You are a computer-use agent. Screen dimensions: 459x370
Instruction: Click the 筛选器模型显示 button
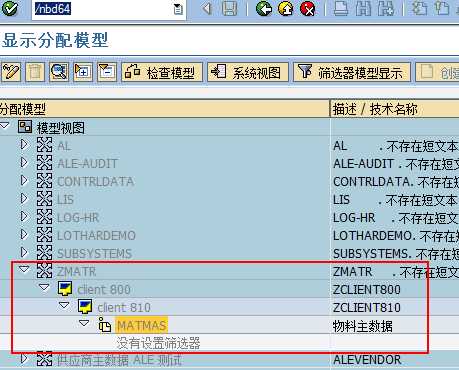coord(352,72)
